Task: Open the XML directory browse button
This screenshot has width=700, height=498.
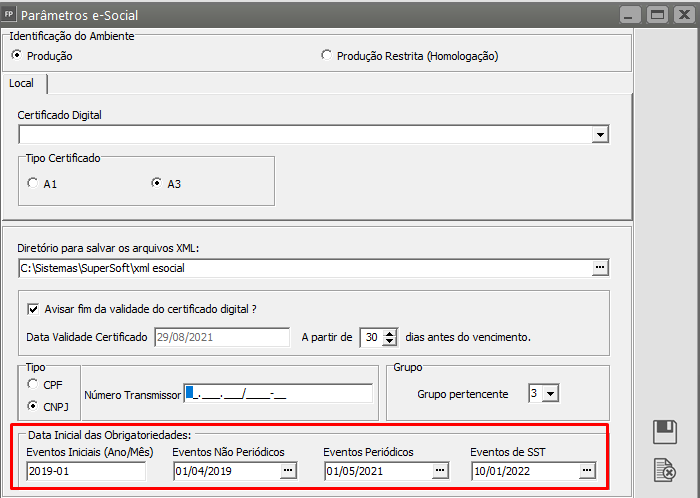Action: click(600, 268)
